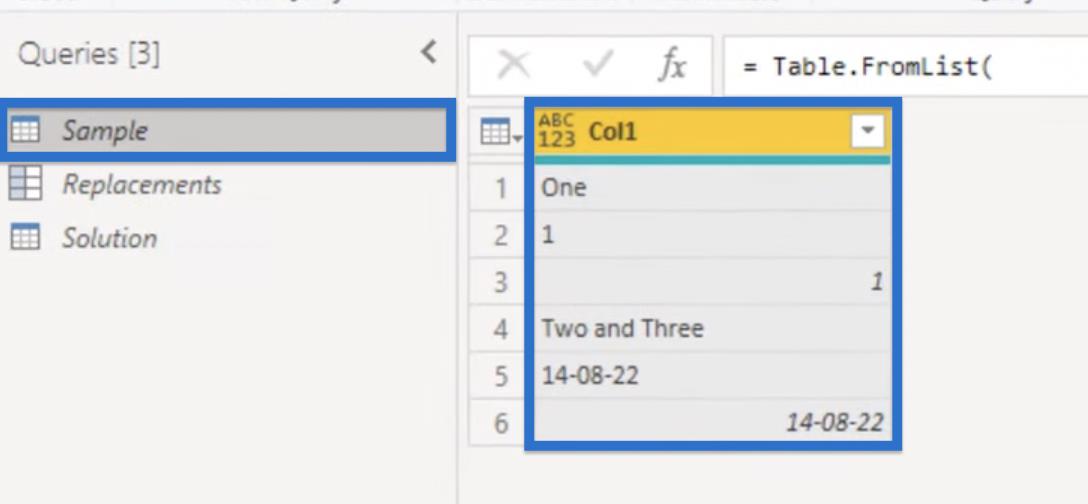Click the italic 14-08-22 cell in row 6
Screen dimensions: 1088x504
tap(713, 422)
